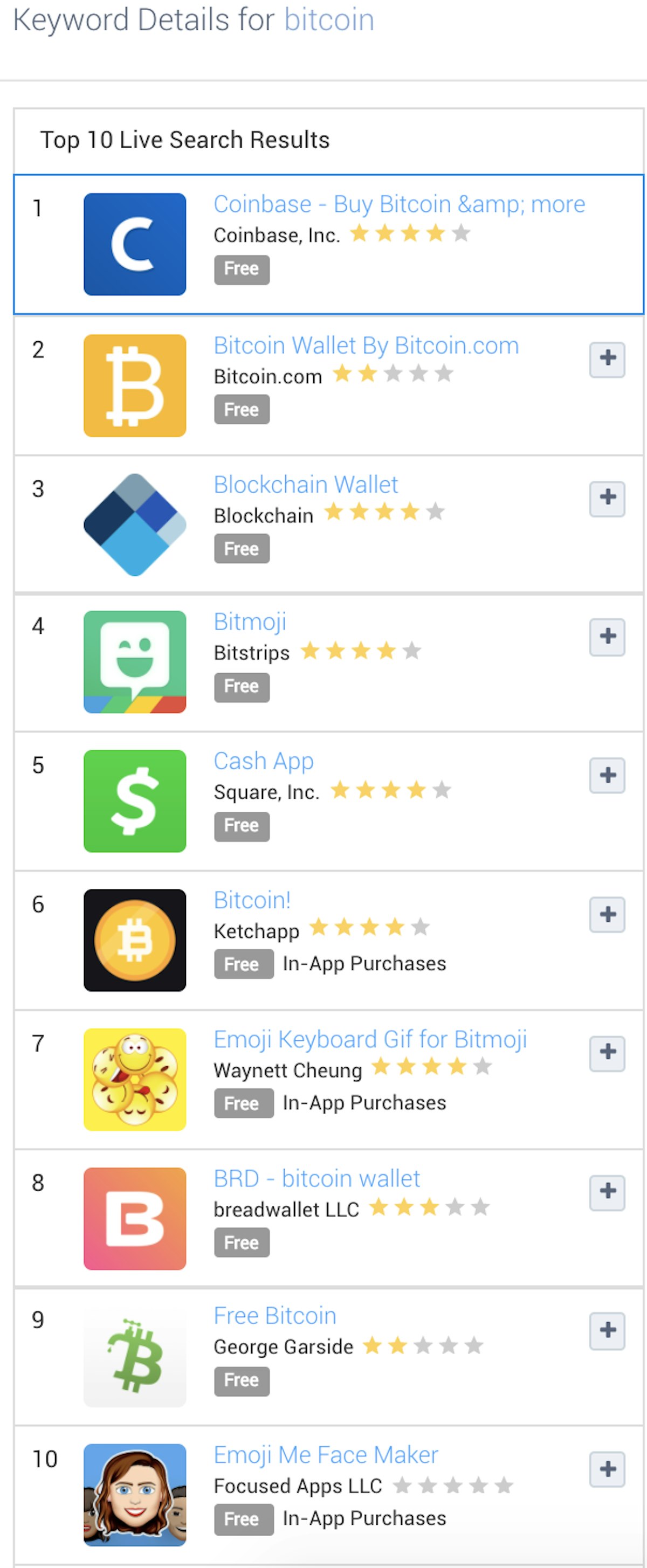647x1568 pixels.
Task: Click the Blockchain Wallet diamond icon
Action: (x=134, y=524)
